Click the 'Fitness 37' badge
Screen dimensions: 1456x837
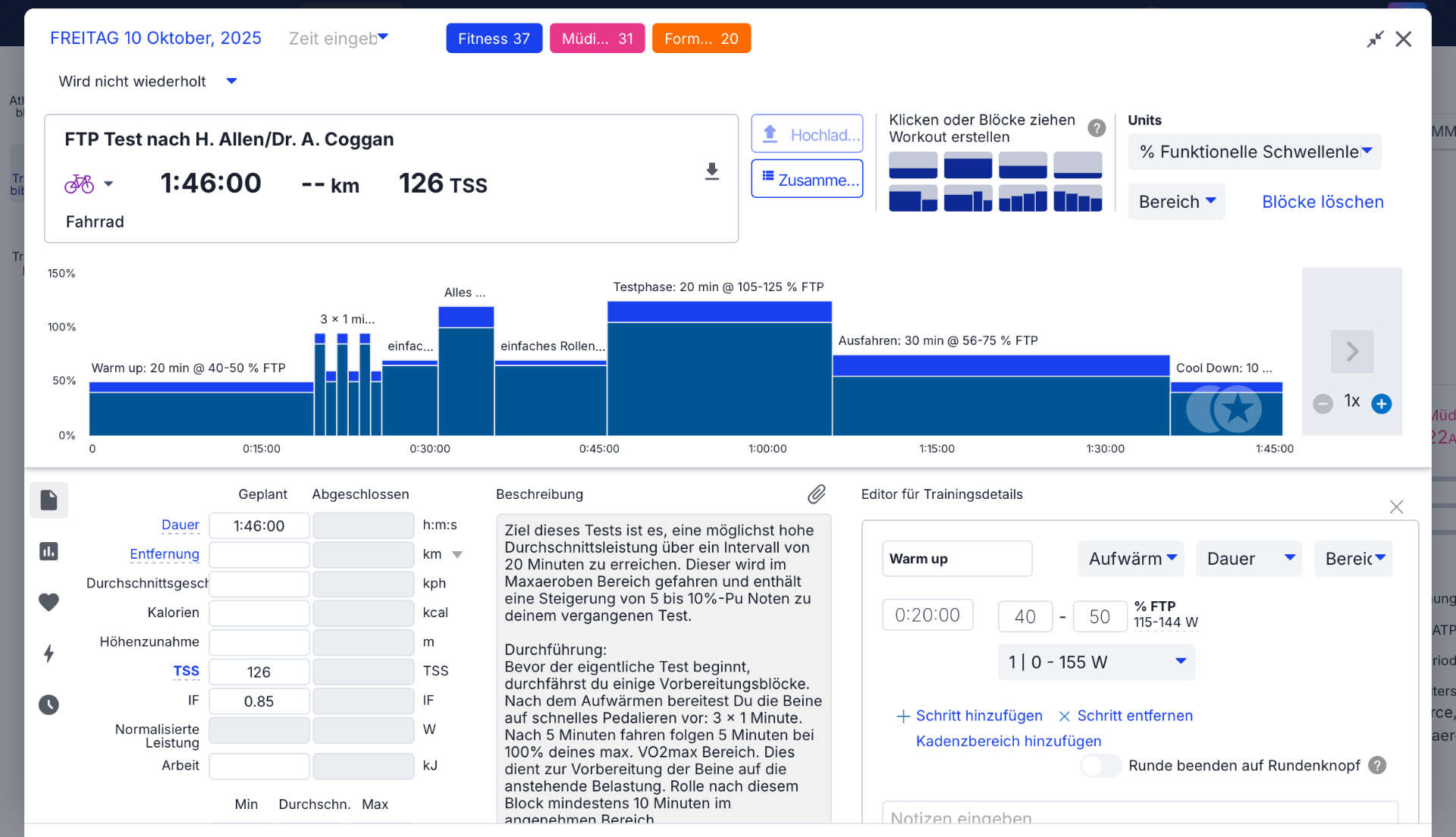494,39
